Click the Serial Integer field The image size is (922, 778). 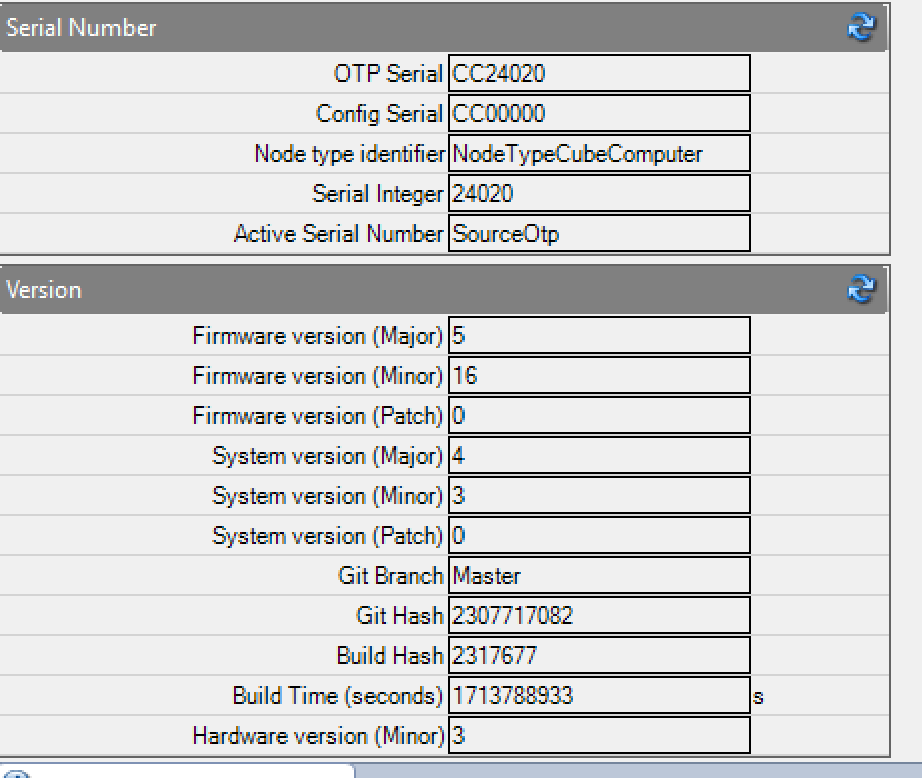point(599,193)
